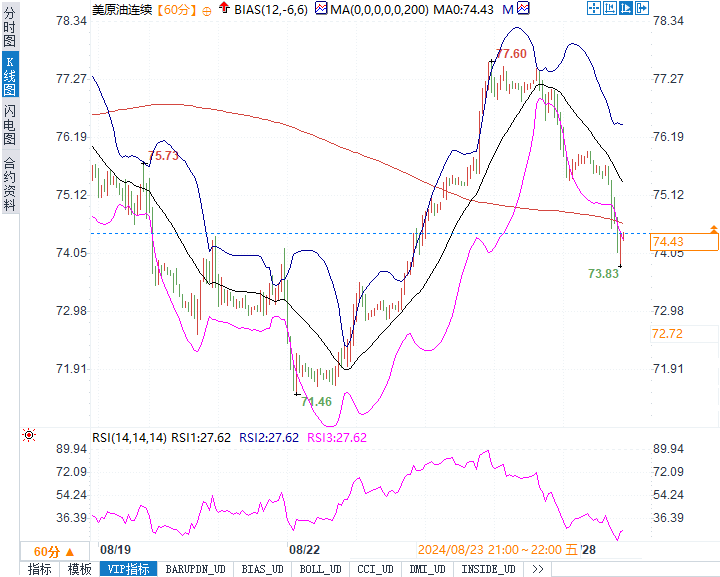Click the red up-arrow icon beside BIAS
720x577 pixels.
(x=224, y=7)
